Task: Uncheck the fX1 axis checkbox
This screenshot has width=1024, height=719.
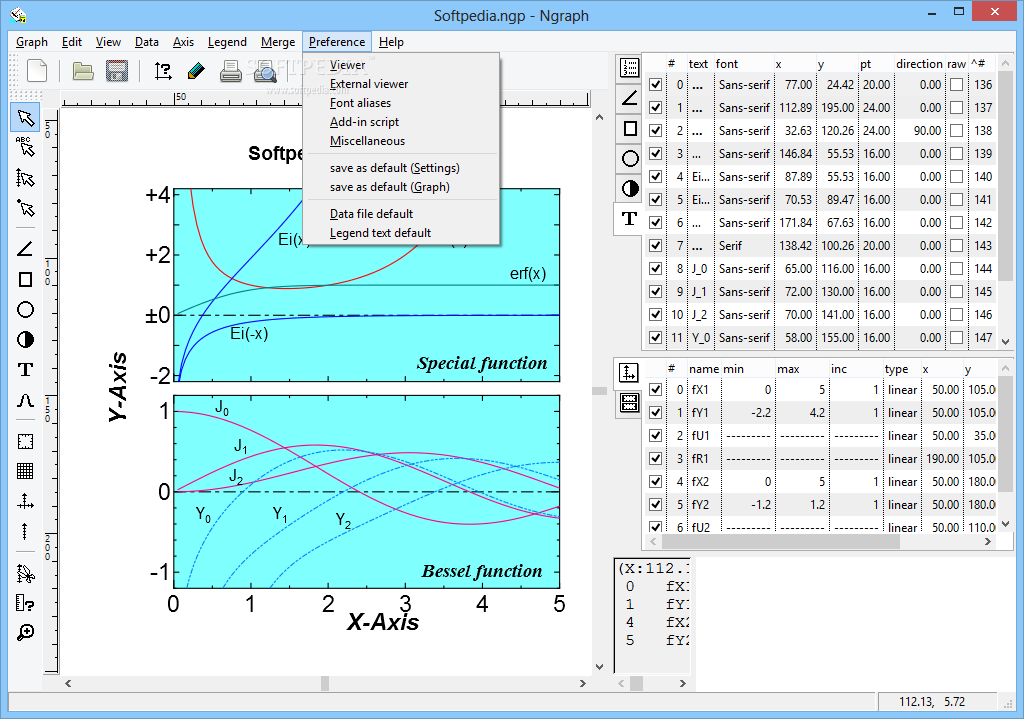Action: [656, 390]
